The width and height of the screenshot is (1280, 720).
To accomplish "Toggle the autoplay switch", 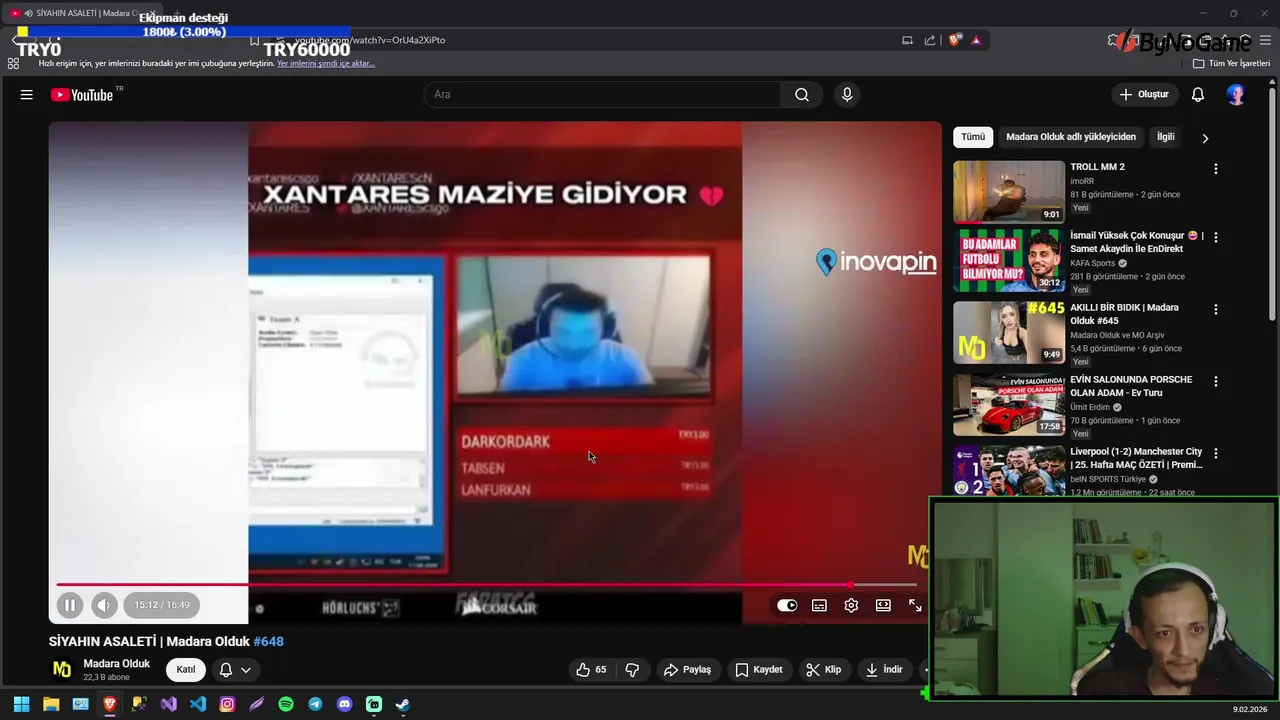I will pyautogui.click(x=787, y=605).
